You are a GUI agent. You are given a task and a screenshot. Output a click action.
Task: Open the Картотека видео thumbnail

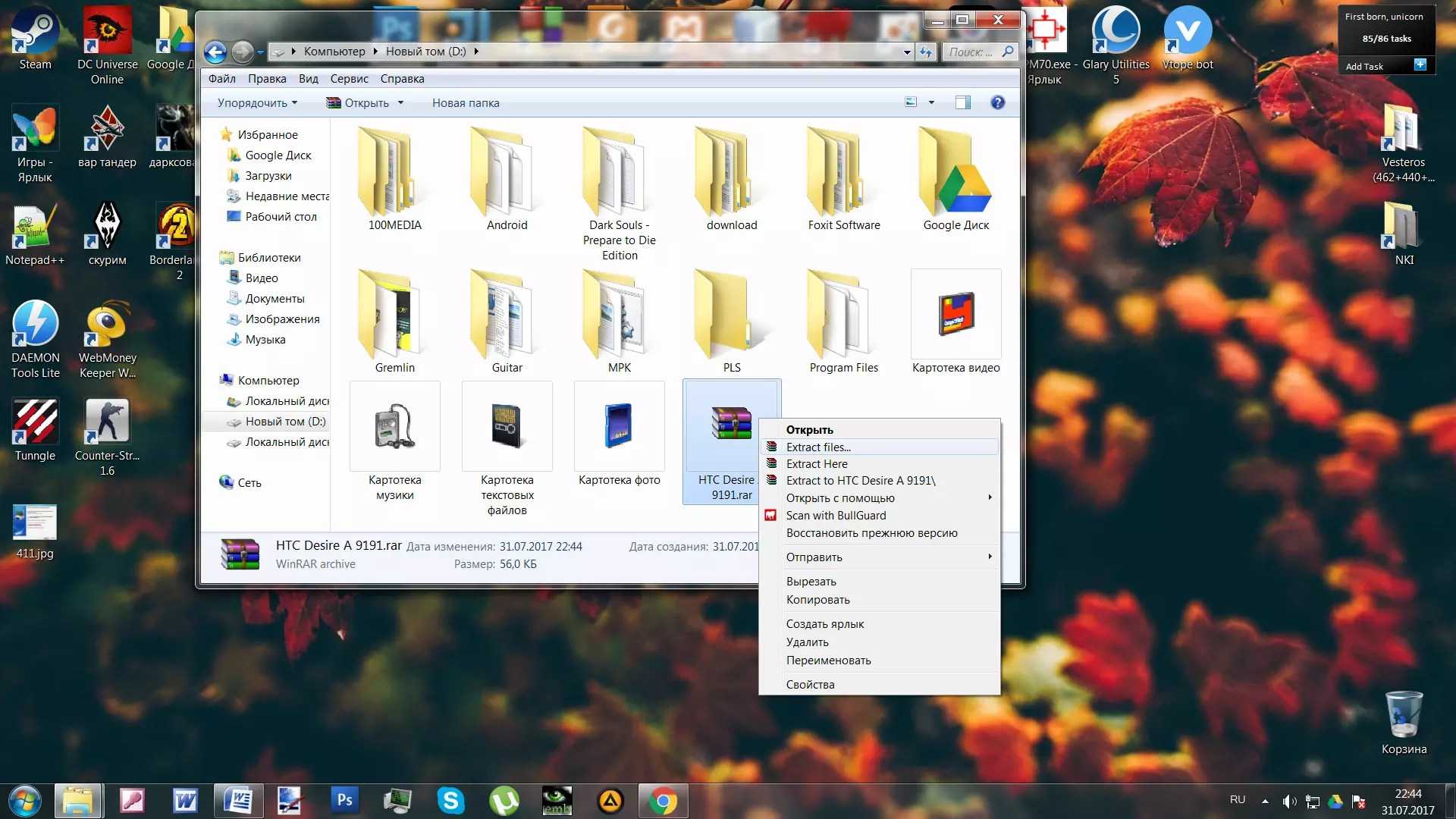[x=955, y=315]
